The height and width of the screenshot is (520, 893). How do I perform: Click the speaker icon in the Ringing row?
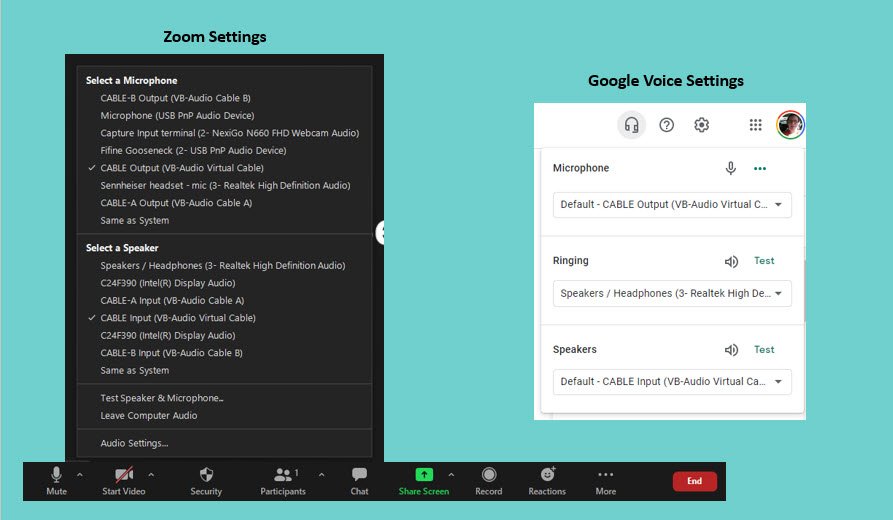[x=731, y=261]
